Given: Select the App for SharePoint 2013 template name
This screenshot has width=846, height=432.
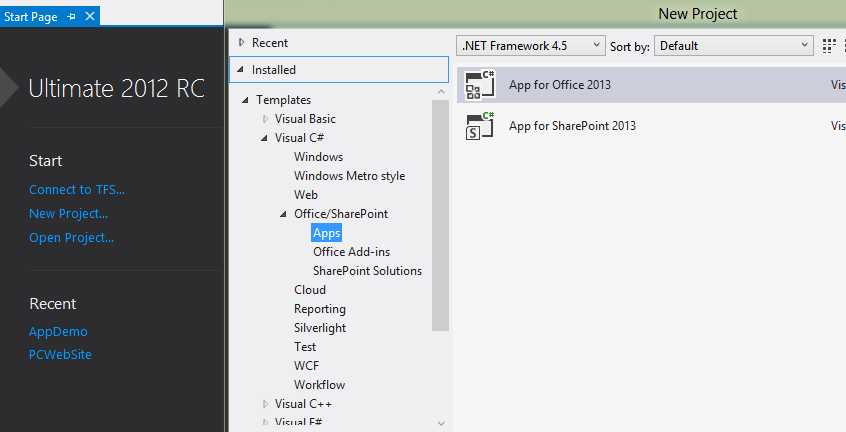Looking at the screenshot, I should click(x=572, y=126).
